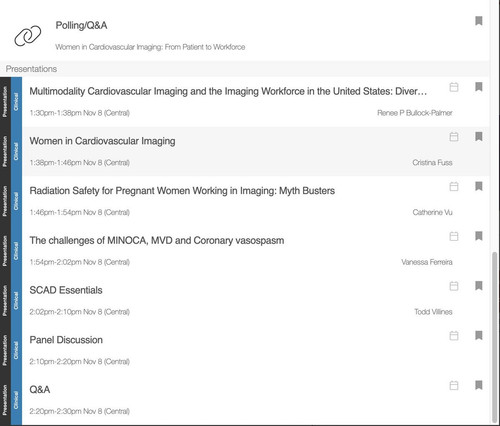500x426 pixels.
Task: Bookmark the Panel Discussion item
Action: click(x=479, y=335)
